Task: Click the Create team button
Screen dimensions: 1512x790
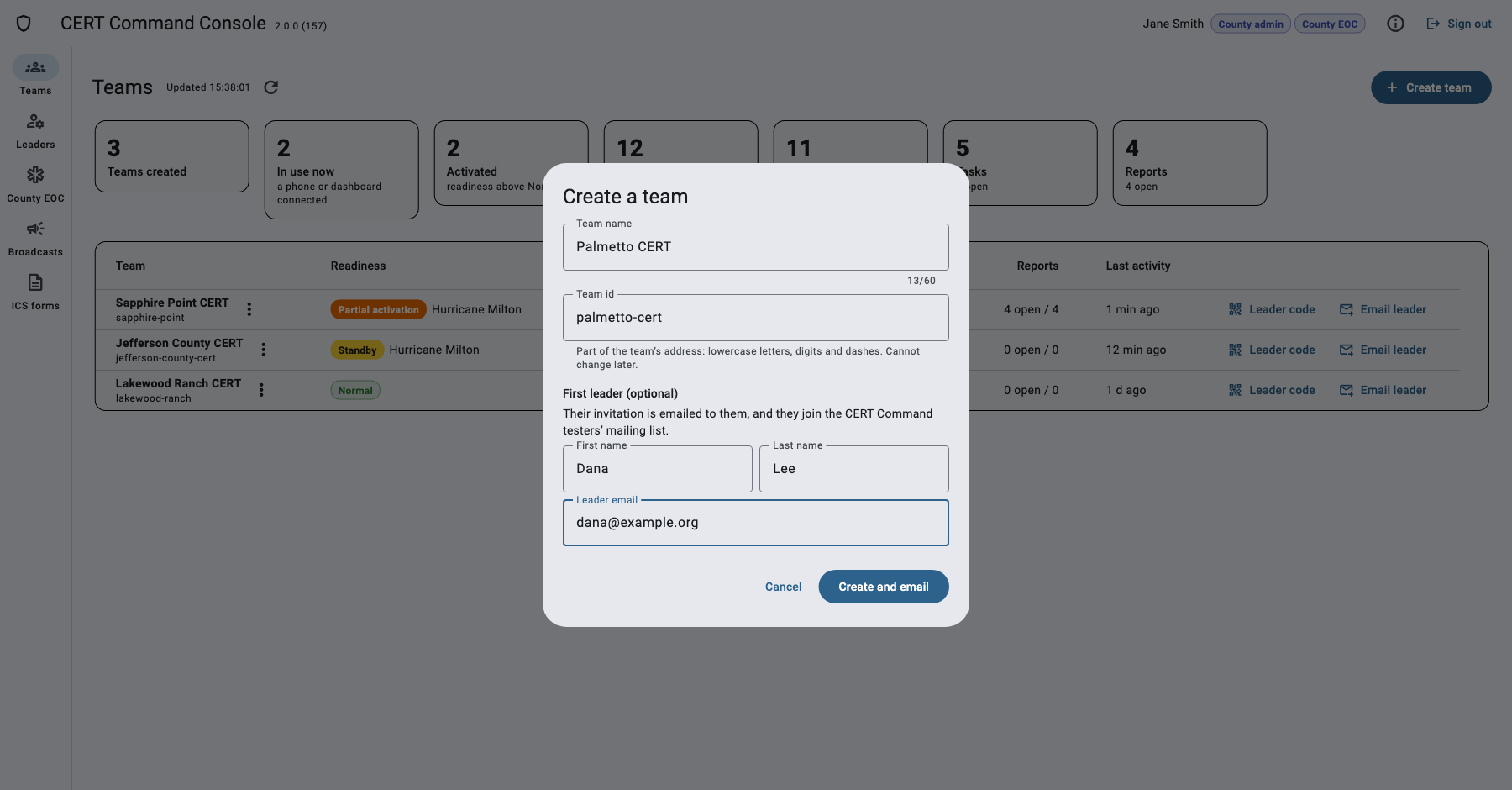Action: click(x=1431, y=87)
